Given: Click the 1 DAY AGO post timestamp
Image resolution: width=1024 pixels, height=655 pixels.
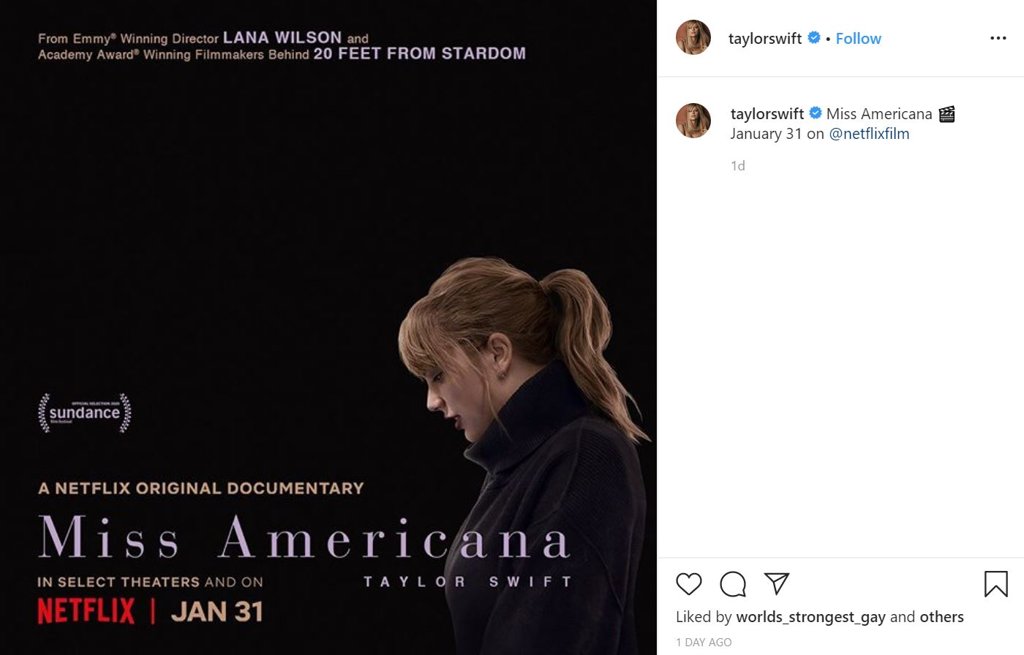Looking at the screenshot, I should (704, 642).
